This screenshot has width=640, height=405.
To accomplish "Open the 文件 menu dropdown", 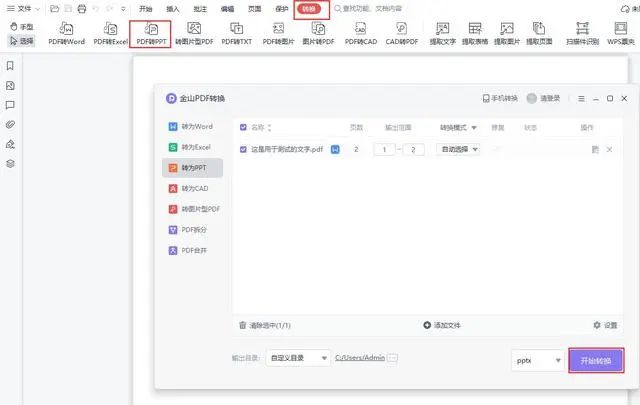I will tap(23, 9).
